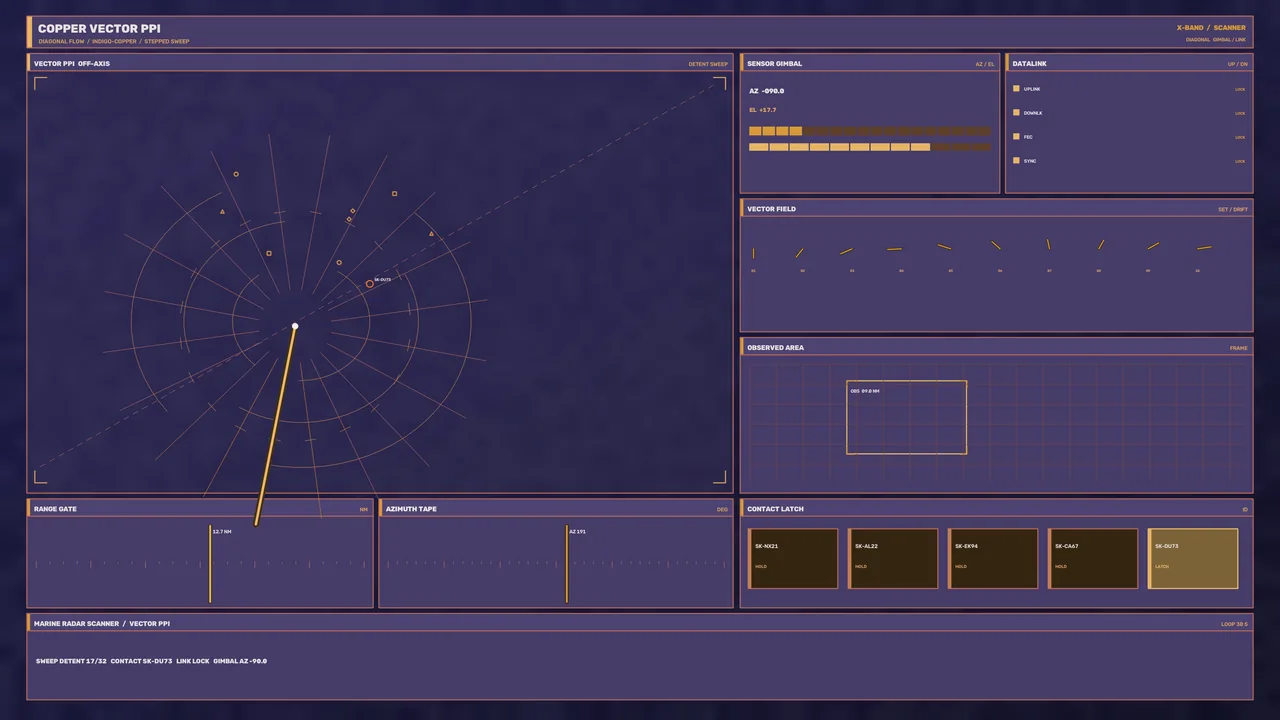Choose the SK-CA67 contact card
The image size is (1280, 720).
coord(1093,559)
